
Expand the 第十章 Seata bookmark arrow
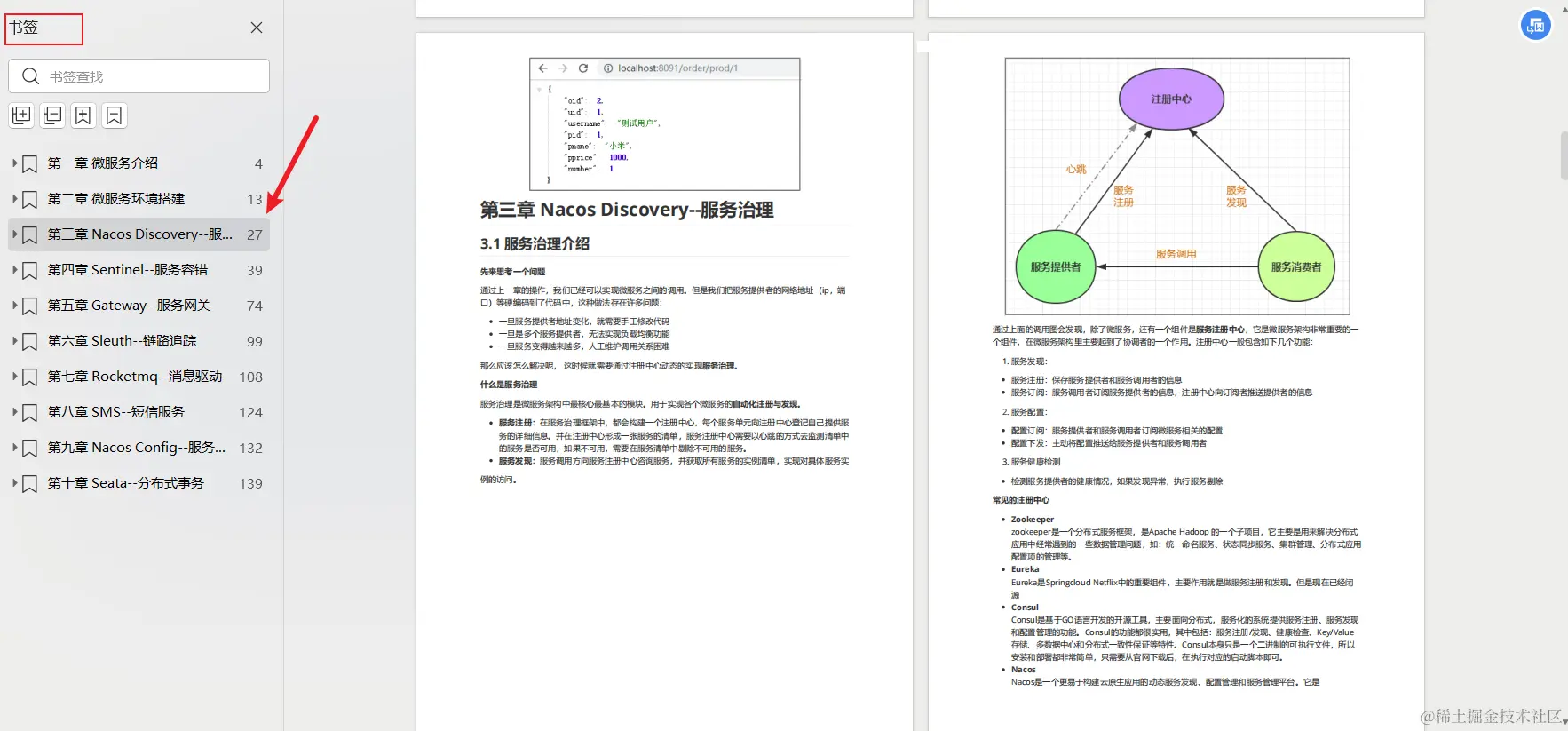click(x=15, y=482)
